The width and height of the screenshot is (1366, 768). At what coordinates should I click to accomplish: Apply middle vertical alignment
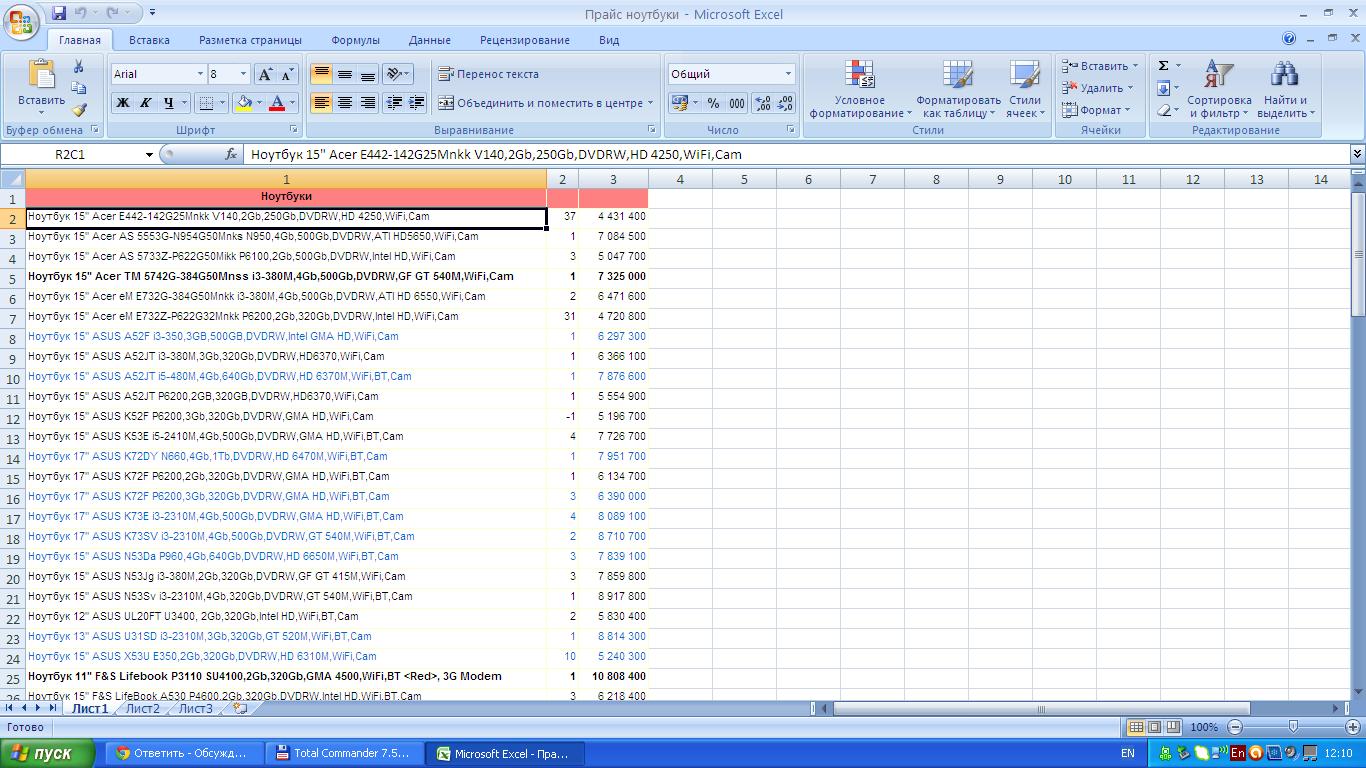(345, 74)
